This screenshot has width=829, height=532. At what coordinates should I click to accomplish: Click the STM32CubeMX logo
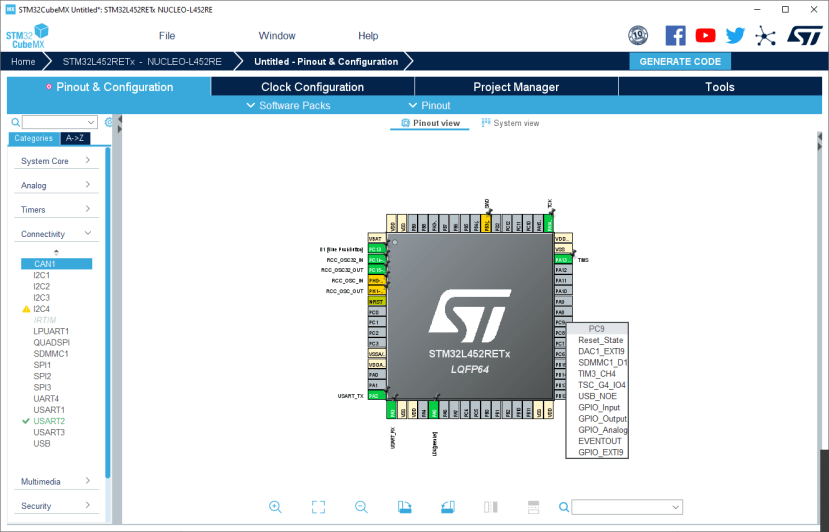click(26, 36)
